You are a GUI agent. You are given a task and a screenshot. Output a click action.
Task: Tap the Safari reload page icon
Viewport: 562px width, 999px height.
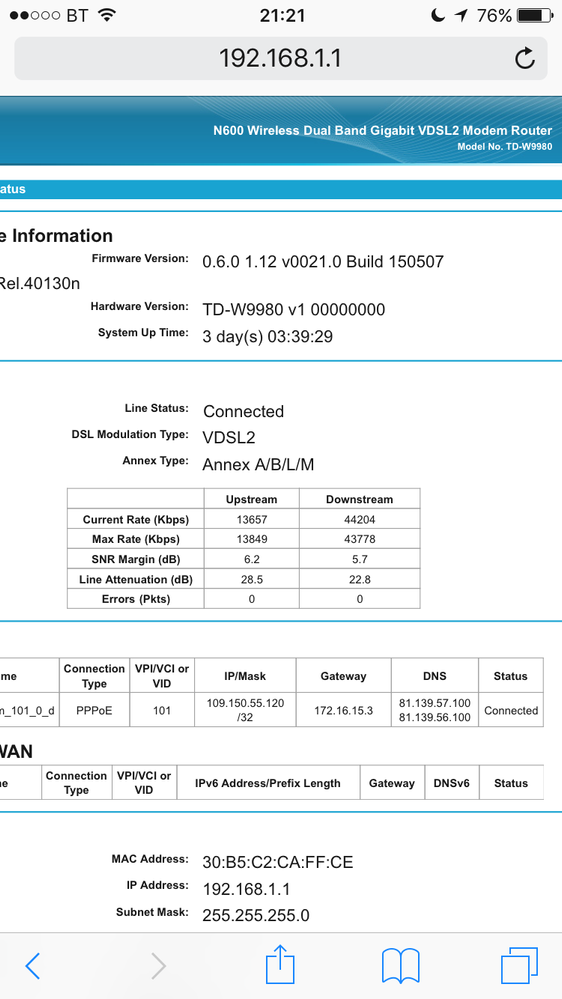524,59
